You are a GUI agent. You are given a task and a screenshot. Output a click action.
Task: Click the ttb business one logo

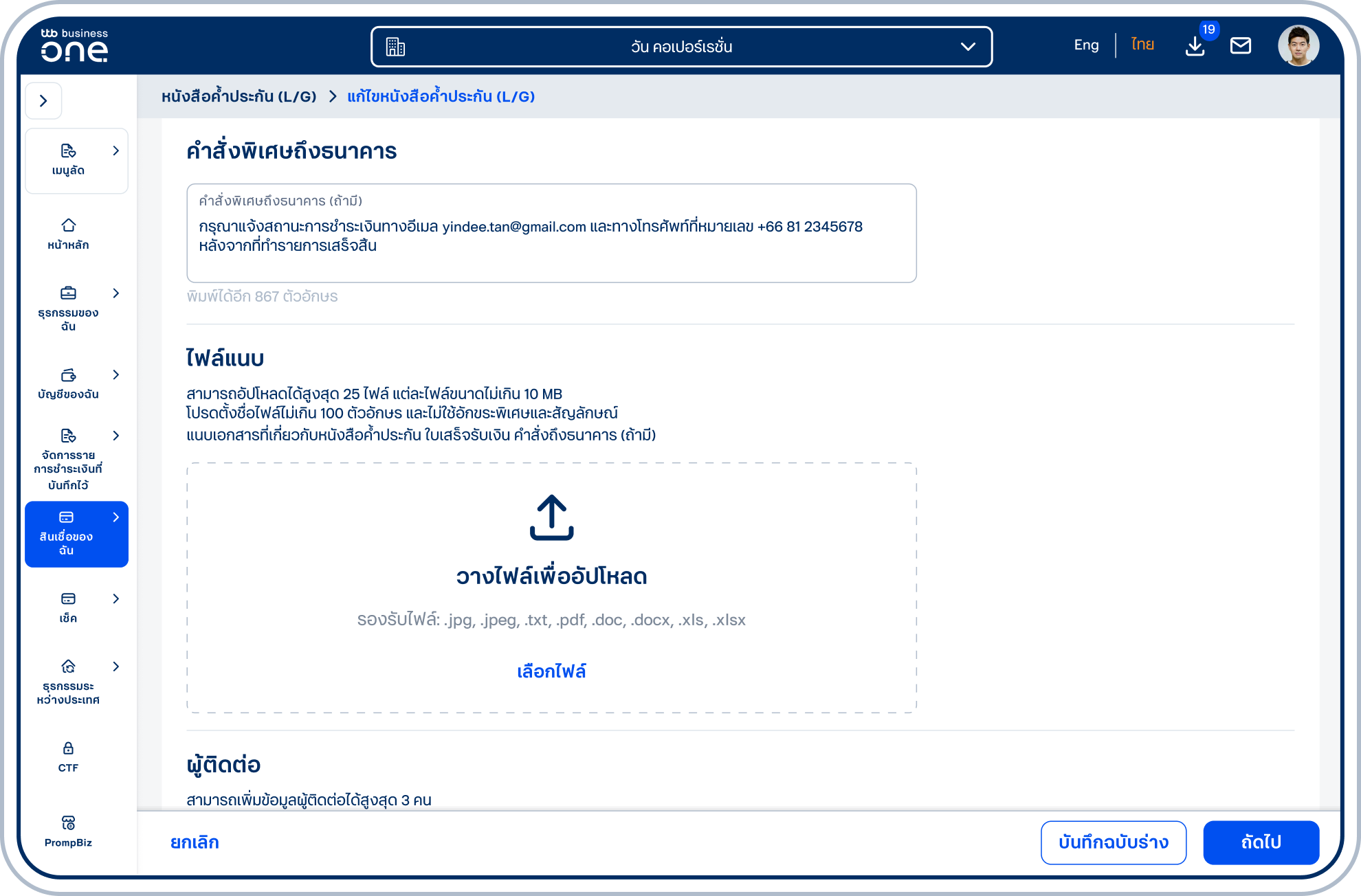click(x=74, y=45)
